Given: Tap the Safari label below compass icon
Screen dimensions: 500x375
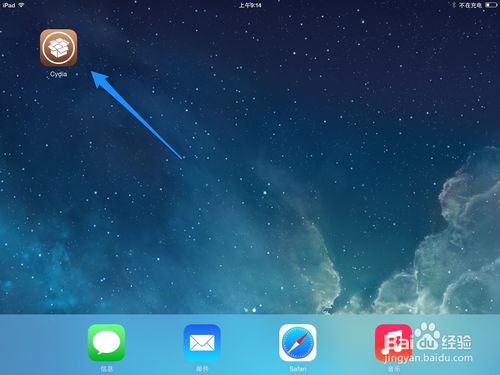Looking at the screenshot, I should (x=298, y=369).
